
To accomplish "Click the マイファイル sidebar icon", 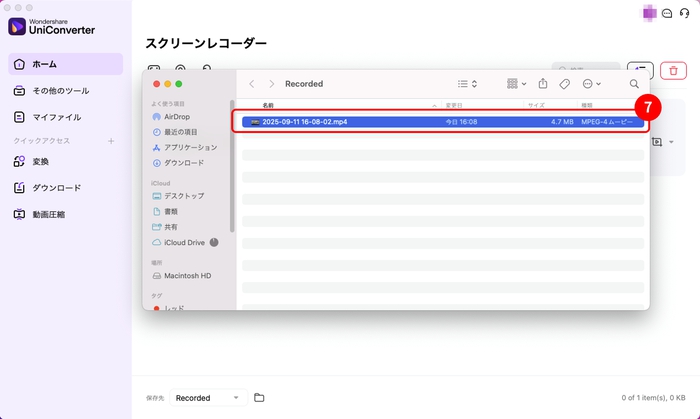I will click(19, 117).
